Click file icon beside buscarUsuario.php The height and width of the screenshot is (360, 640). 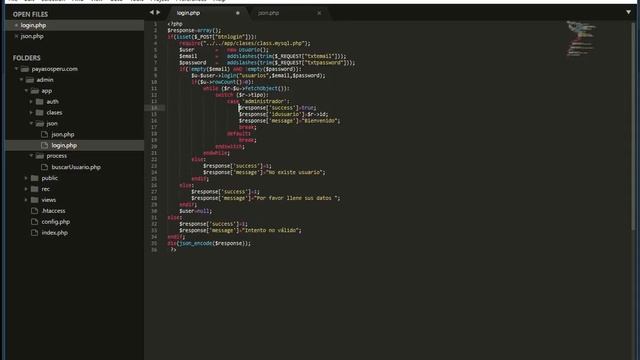[x=44, y=167]
